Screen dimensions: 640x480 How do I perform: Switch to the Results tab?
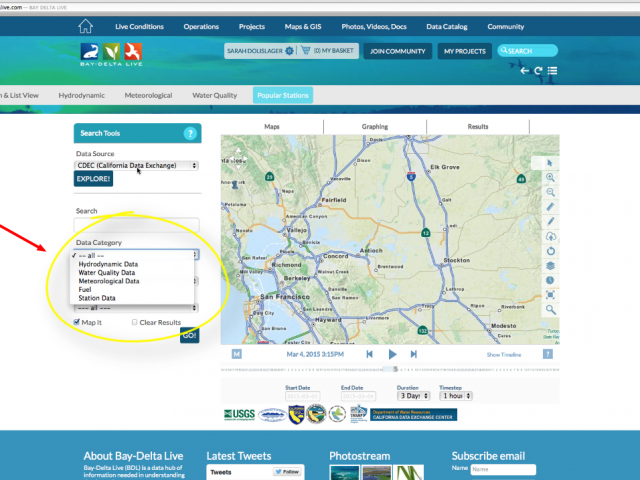(478, 127)
